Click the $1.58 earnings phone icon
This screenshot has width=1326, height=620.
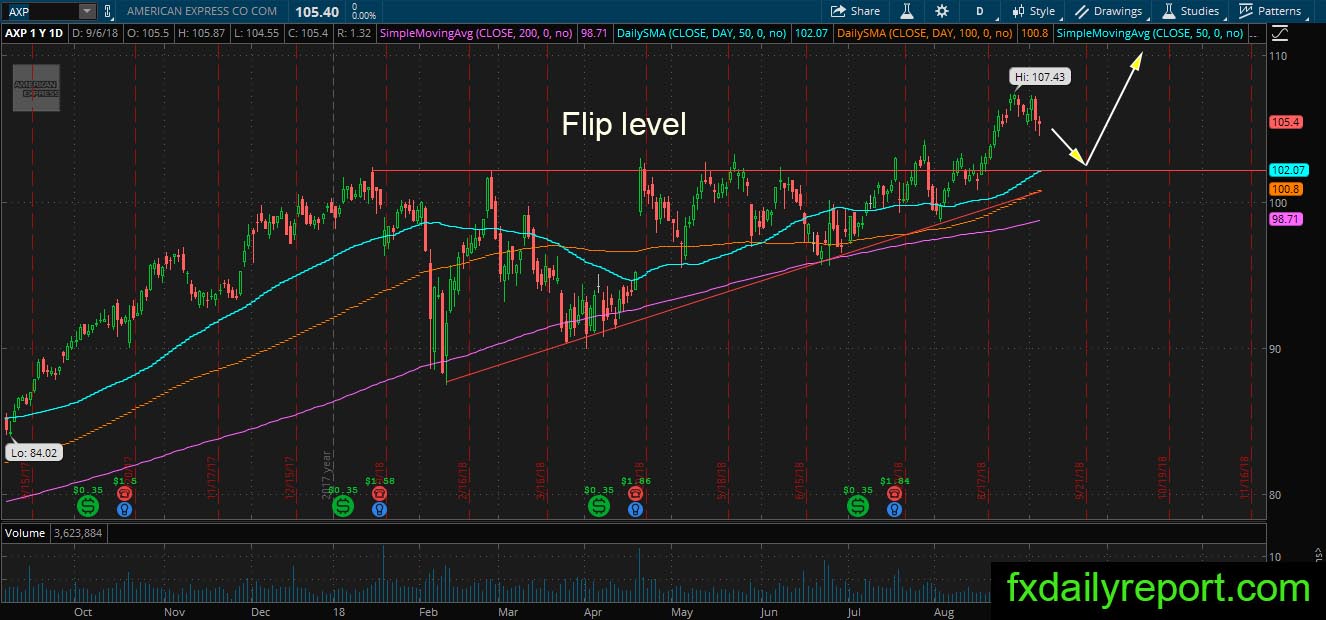pyautogui.click(x=380, y=493)
